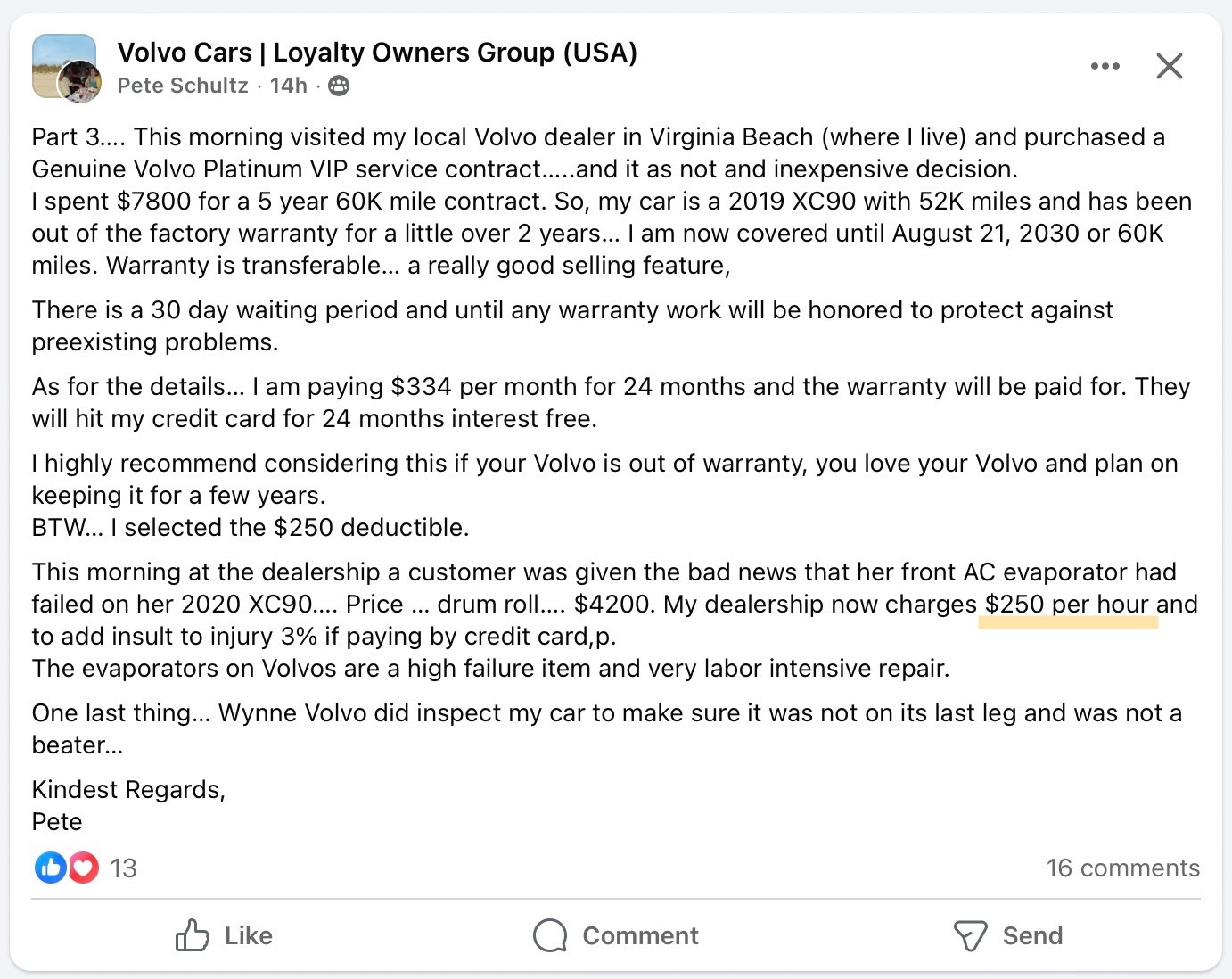This screenshot has width=1232, height=979.
Task: Click the group privacy icon beside 14h
Action: click(x=339, y=86)
